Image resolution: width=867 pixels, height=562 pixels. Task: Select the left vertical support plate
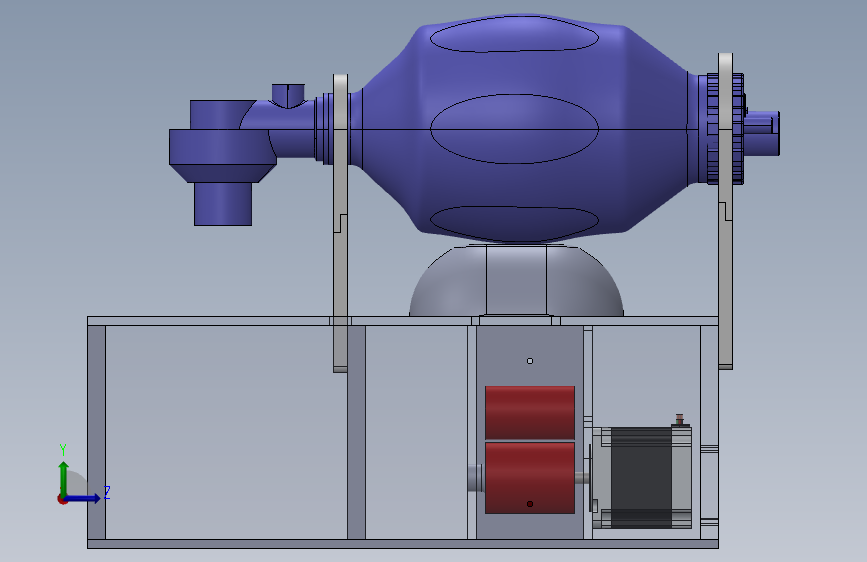341,222
